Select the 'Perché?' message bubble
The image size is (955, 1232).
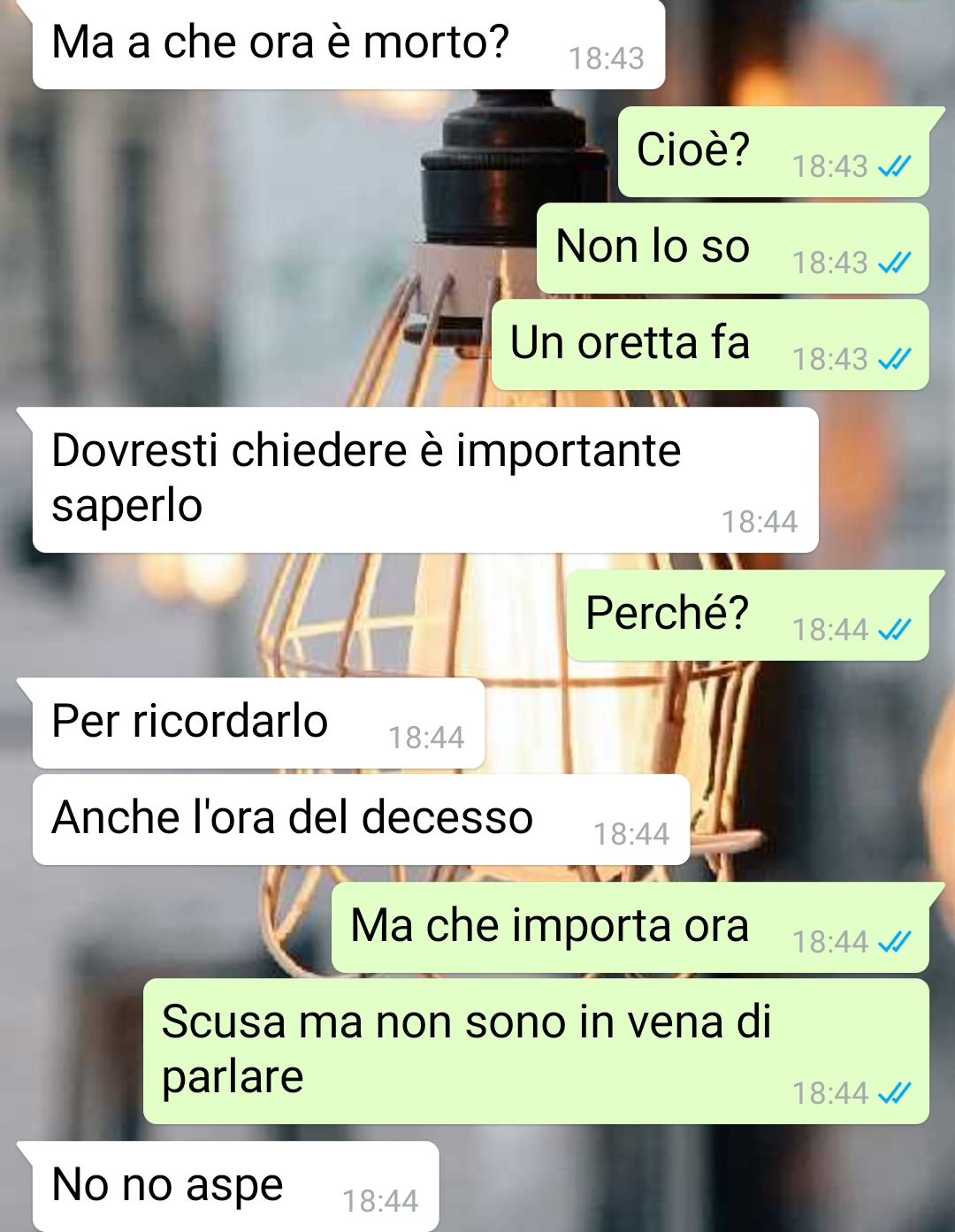(748, 616)
